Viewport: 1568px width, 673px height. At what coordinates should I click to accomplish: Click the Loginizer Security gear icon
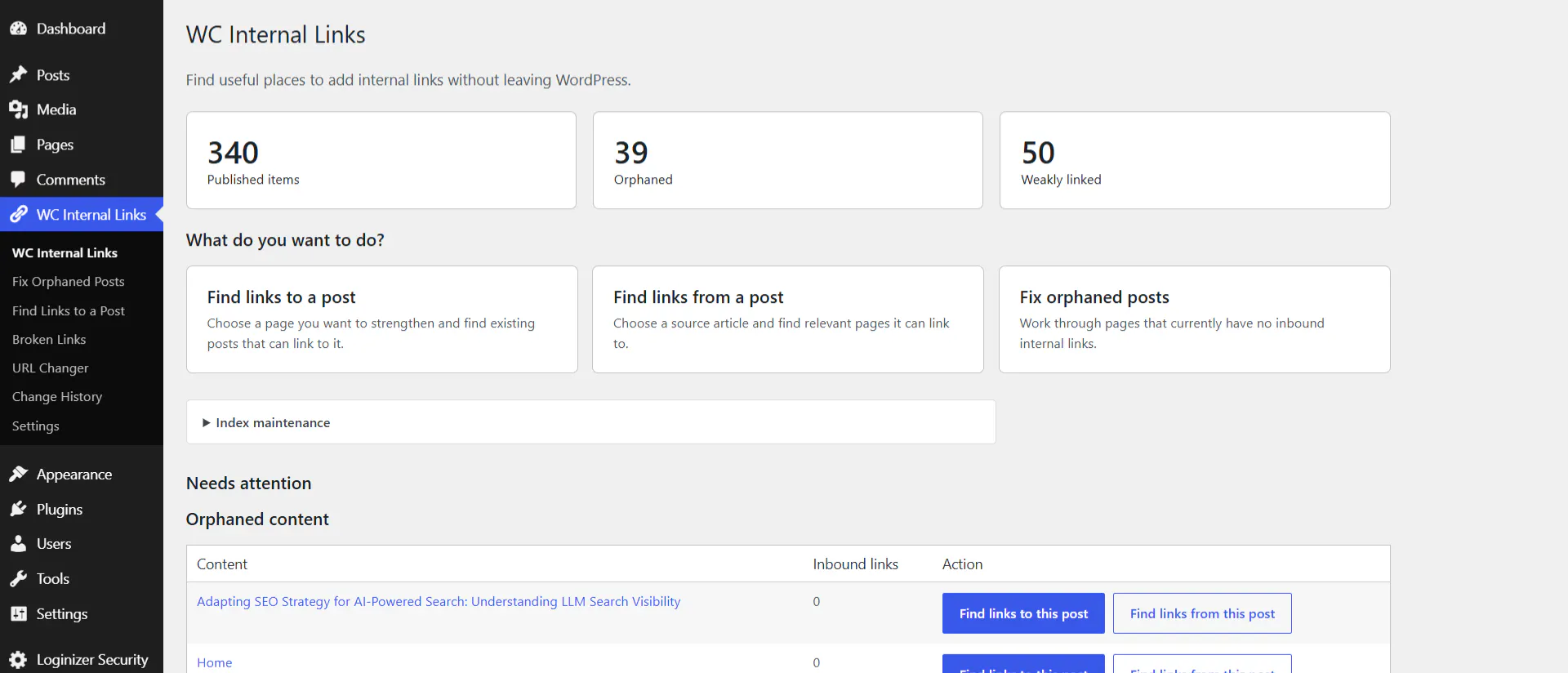18,660
